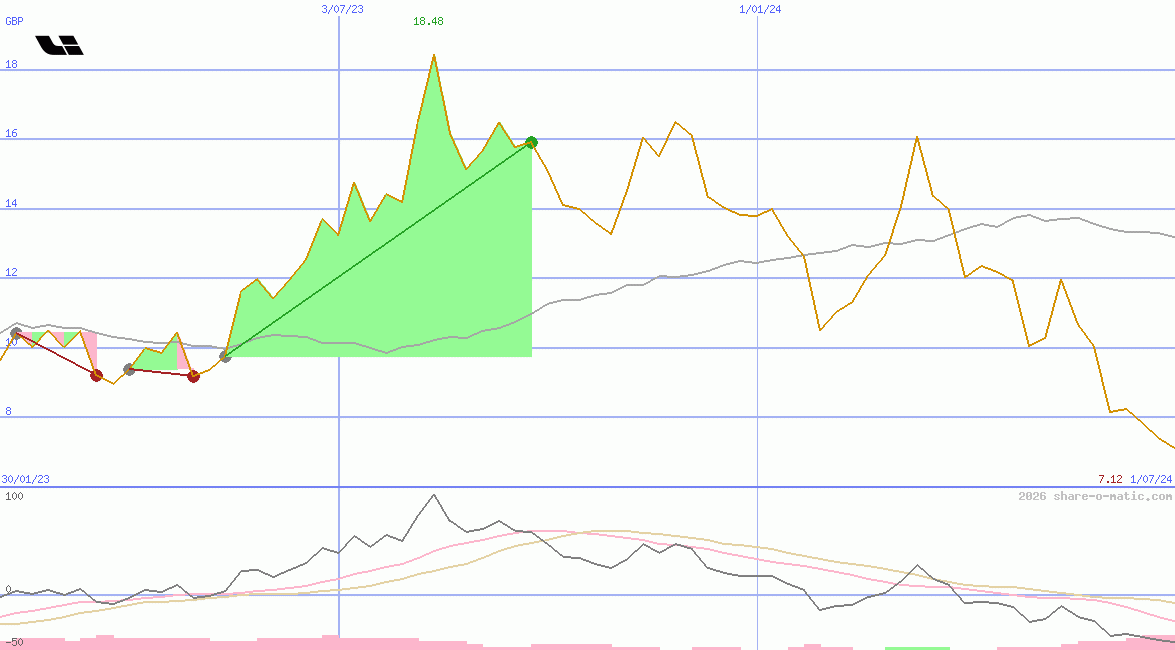Select the second red loss marker
This screenshot has height=650, width=1175.
click(193, 376)
